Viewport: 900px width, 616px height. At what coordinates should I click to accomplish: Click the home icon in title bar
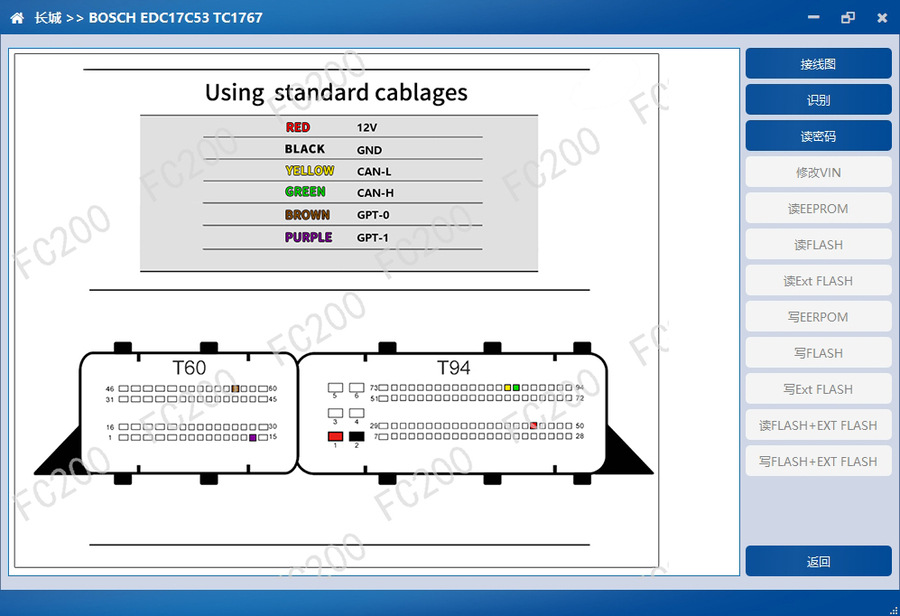click(x=17, y=18)
